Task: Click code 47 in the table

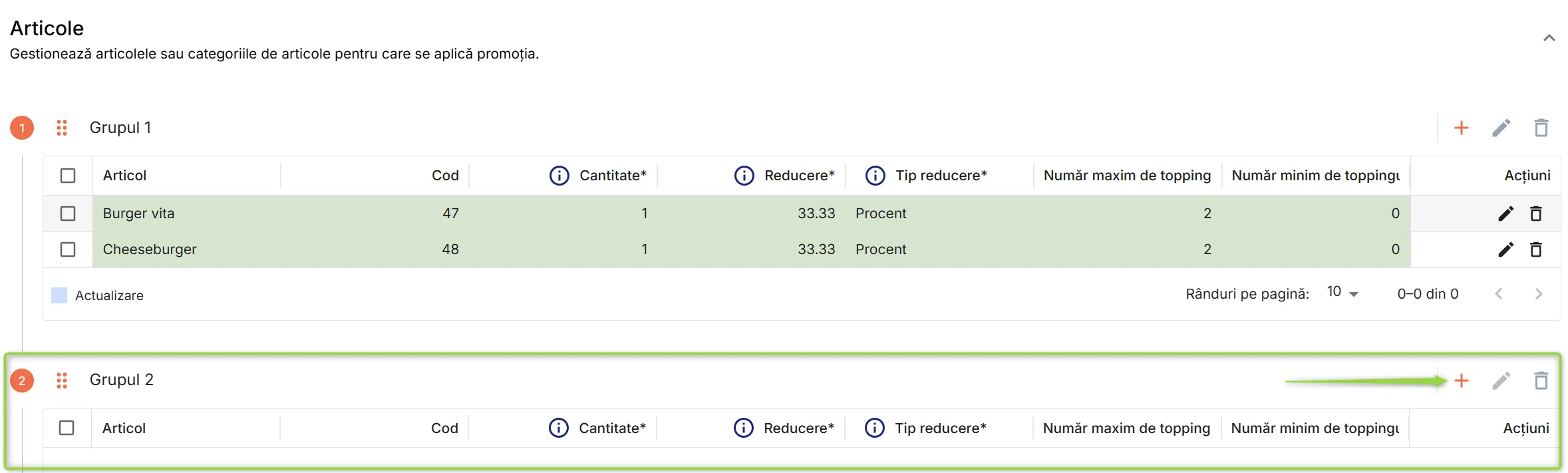Action: (450, 214)
